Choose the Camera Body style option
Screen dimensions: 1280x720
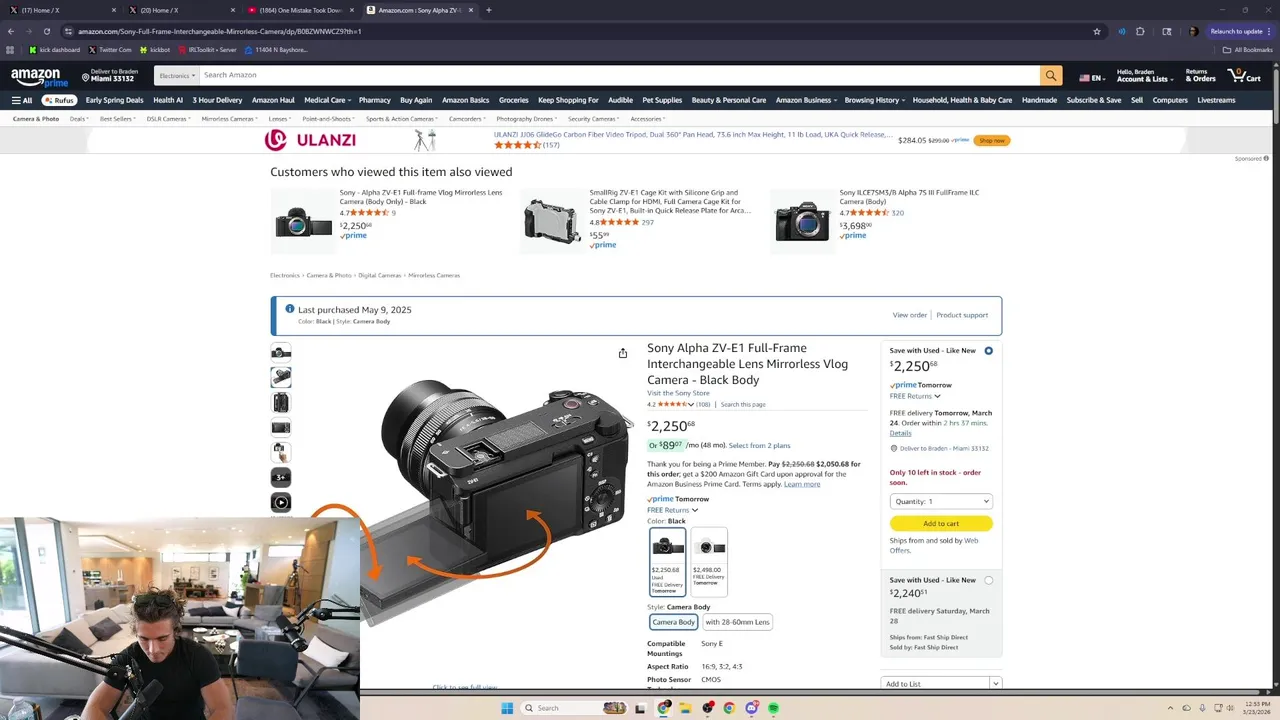pos(673,622)
